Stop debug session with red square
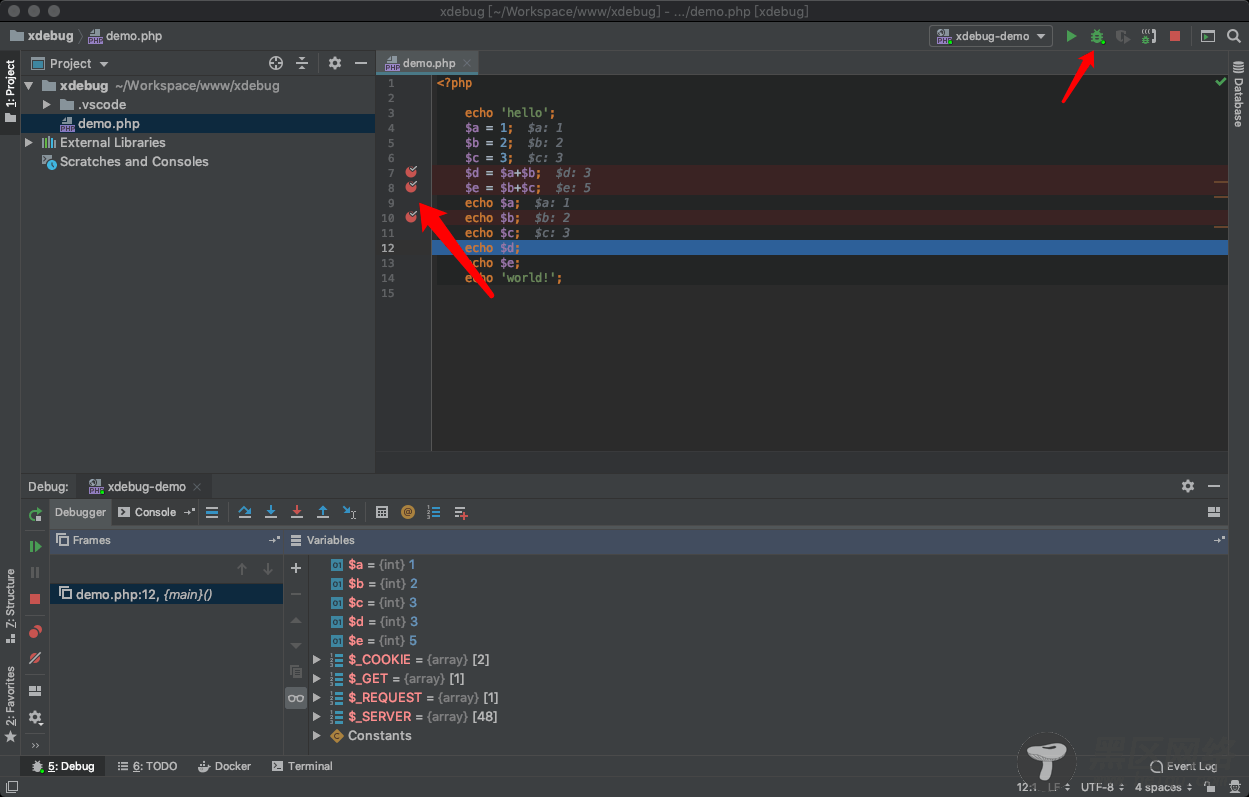This screenshot has height=797, width=1249. click(x=35, y=599)
